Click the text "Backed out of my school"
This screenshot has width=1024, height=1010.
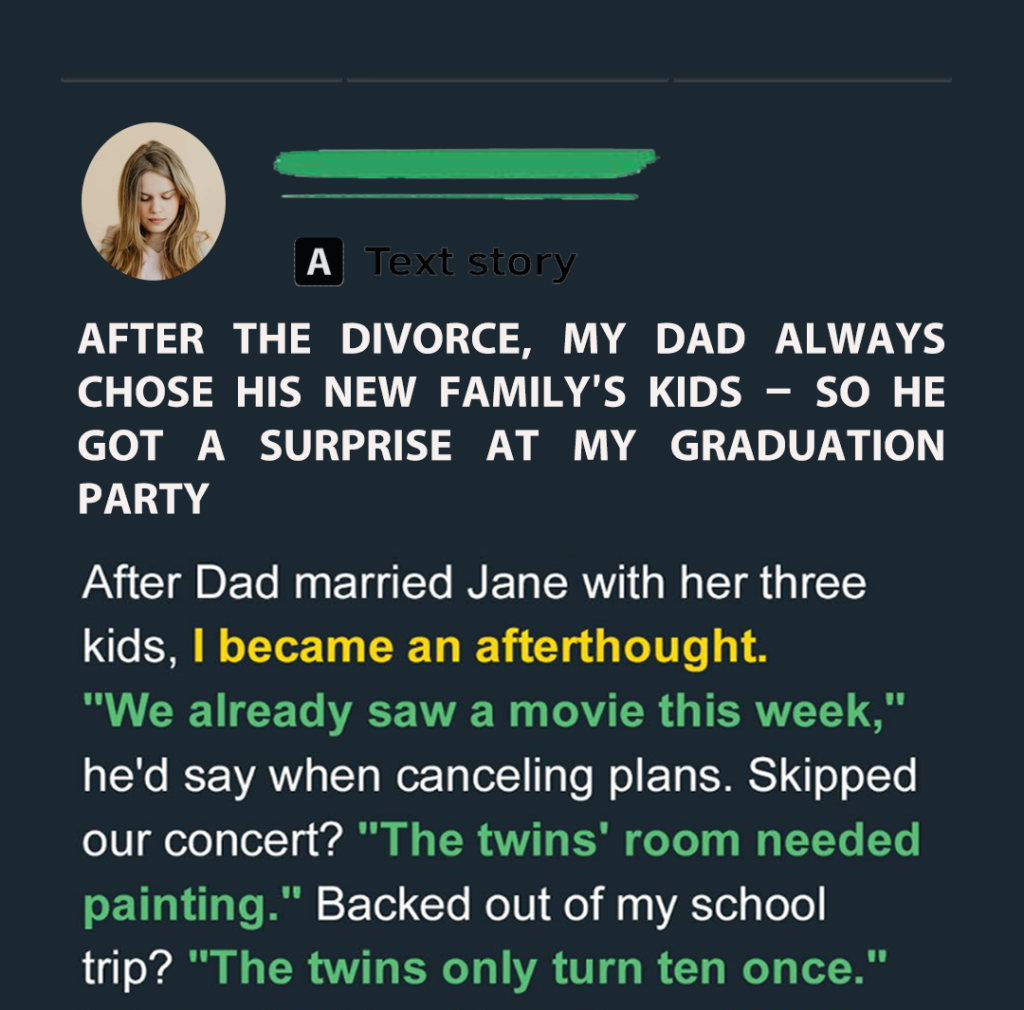coord(571,906)
